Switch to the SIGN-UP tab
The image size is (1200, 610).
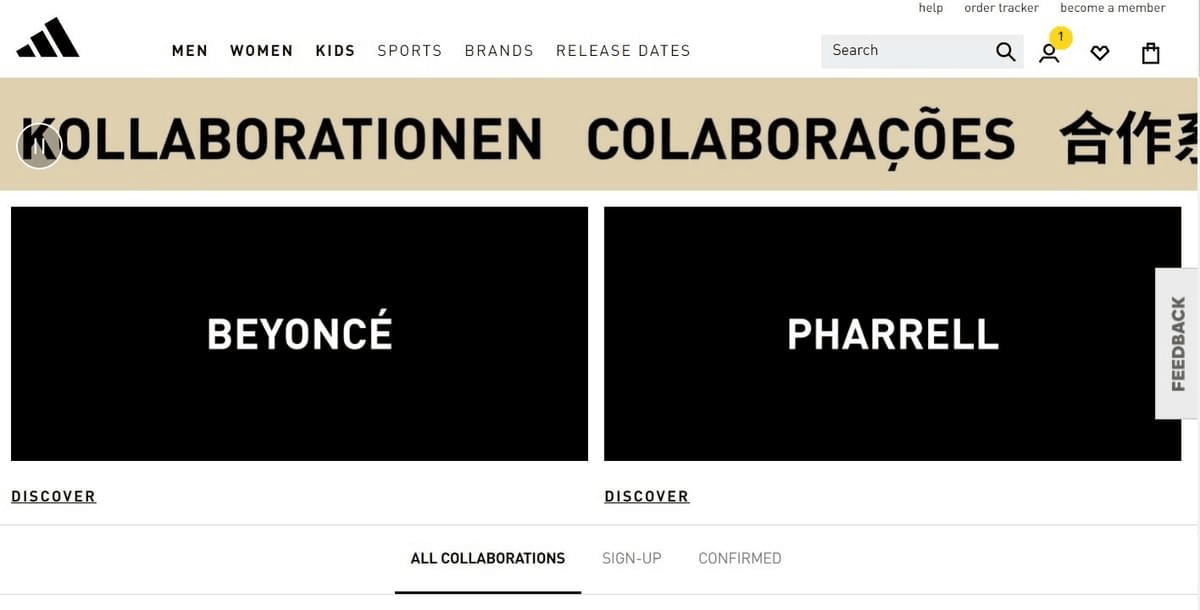tap(631, 558)
